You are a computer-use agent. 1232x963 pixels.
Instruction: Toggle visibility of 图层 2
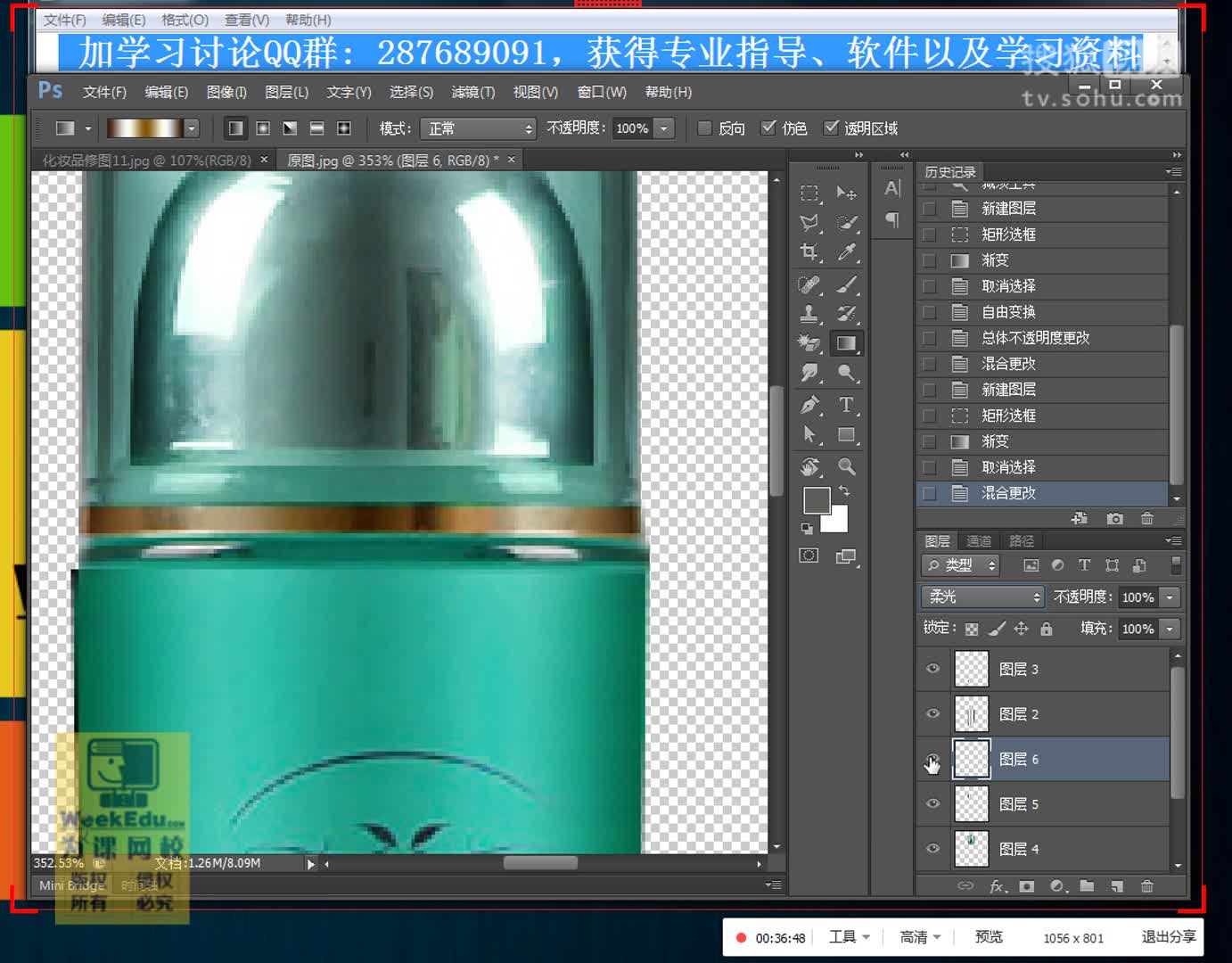coord(933,713)
